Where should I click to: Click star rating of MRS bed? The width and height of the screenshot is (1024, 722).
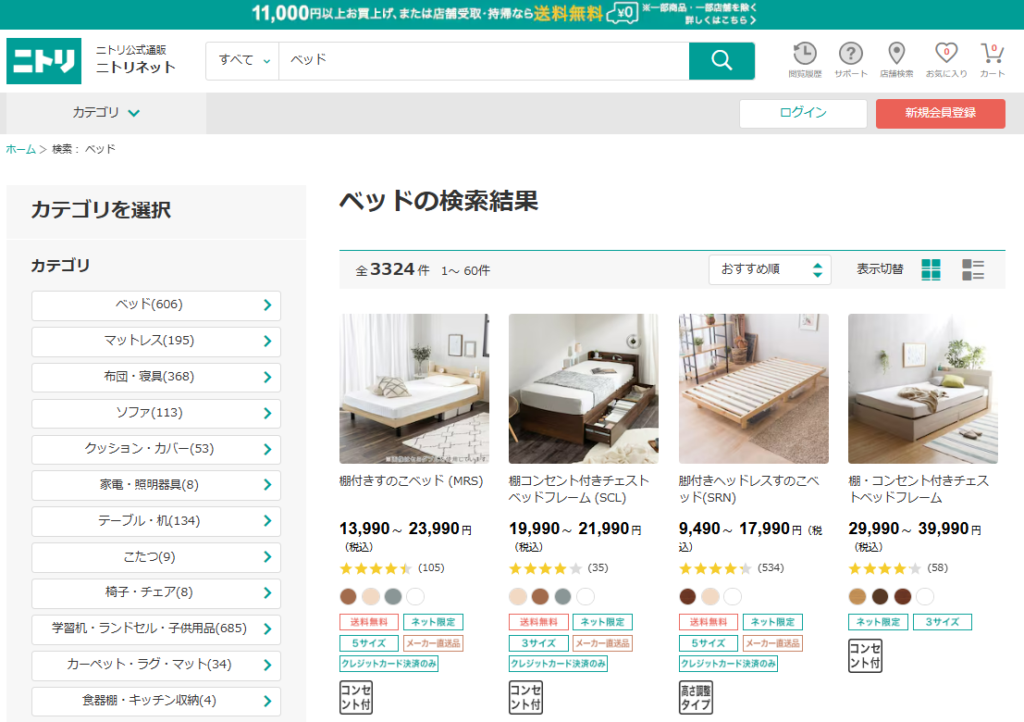point(376,568)
